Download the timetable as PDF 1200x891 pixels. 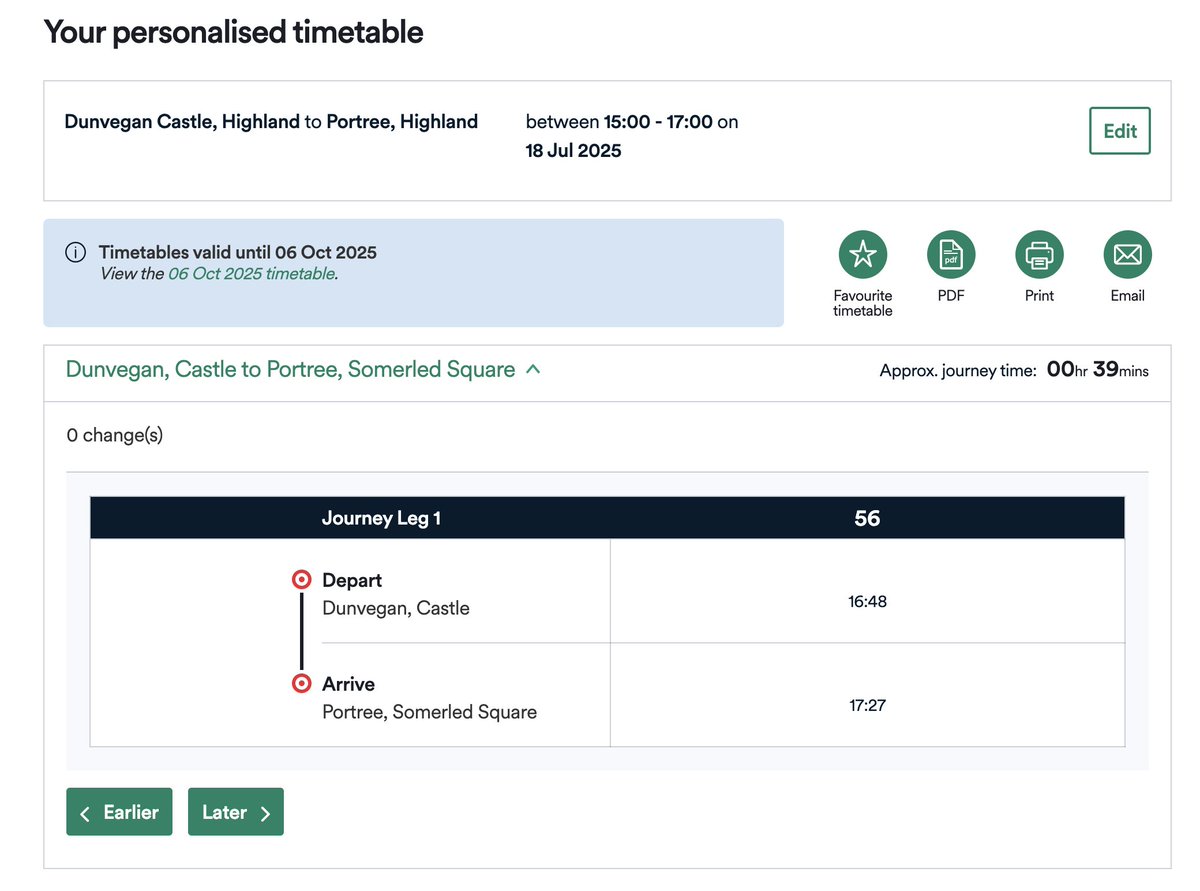pyautogui.click(x=951, y=255)
